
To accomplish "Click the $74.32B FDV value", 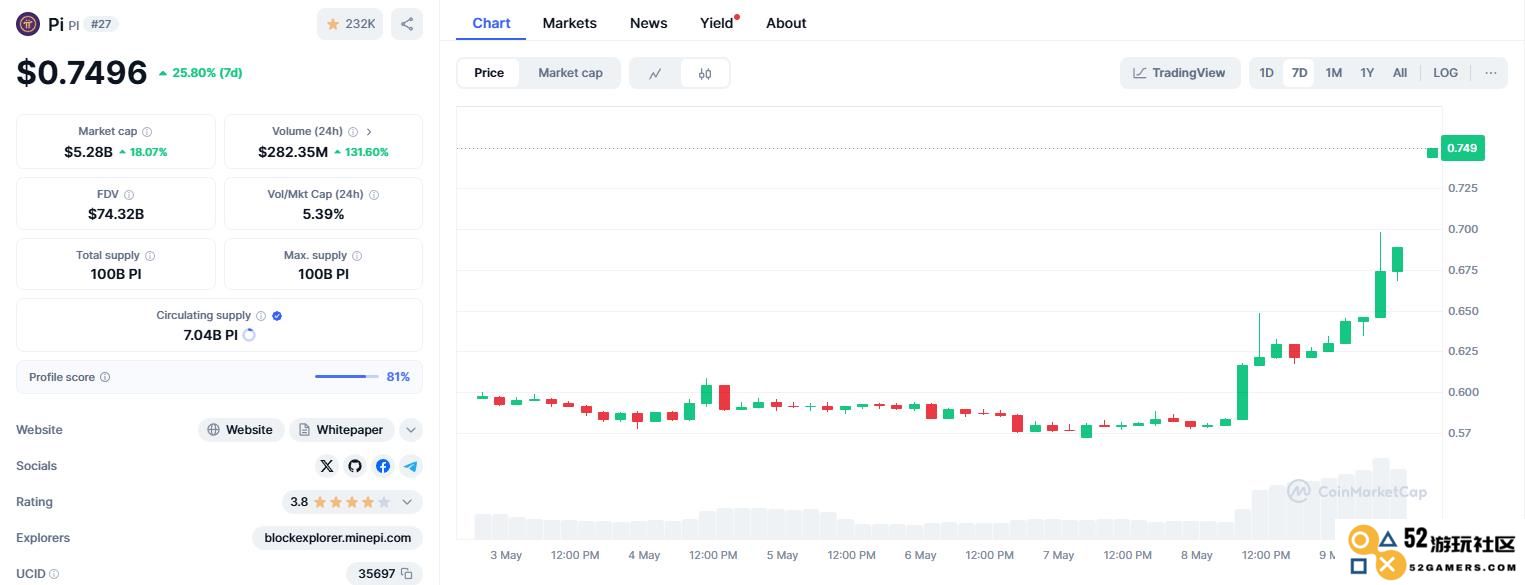I will (116, 214).
